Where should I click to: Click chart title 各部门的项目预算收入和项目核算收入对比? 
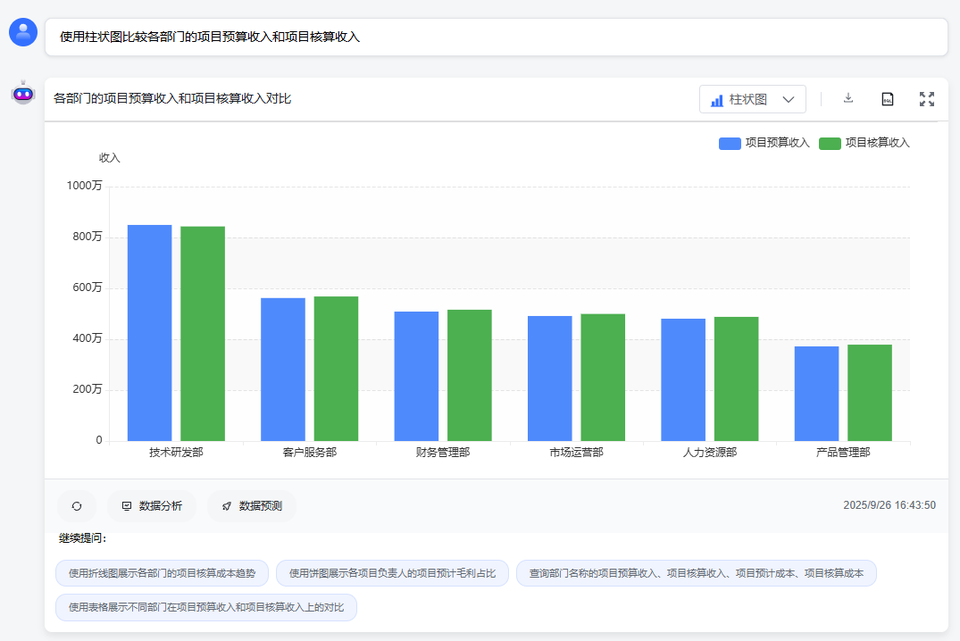172,99
